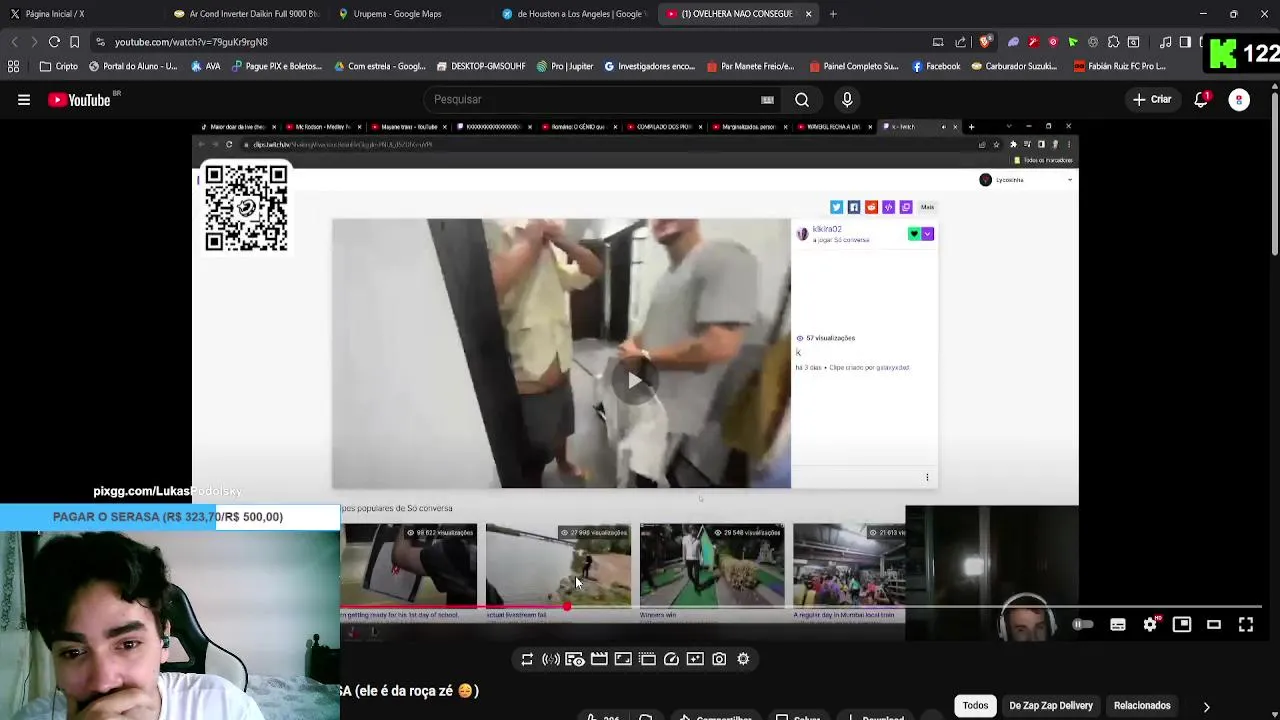The image size is (1280, 720).
Task: Click the green arrow extension icon
Action: 1073,42
